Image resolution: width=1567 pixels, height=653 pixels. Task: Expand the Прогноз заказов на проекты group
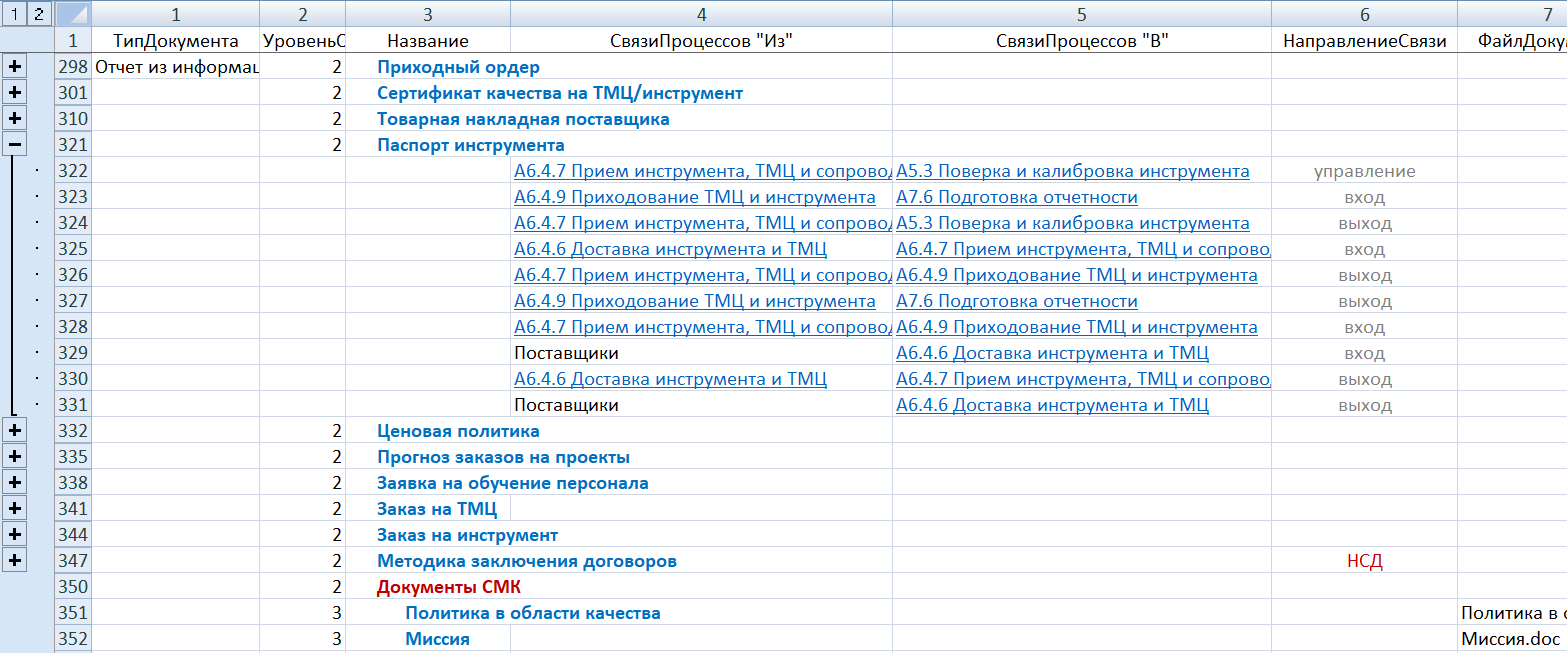(x=15, y=457)
